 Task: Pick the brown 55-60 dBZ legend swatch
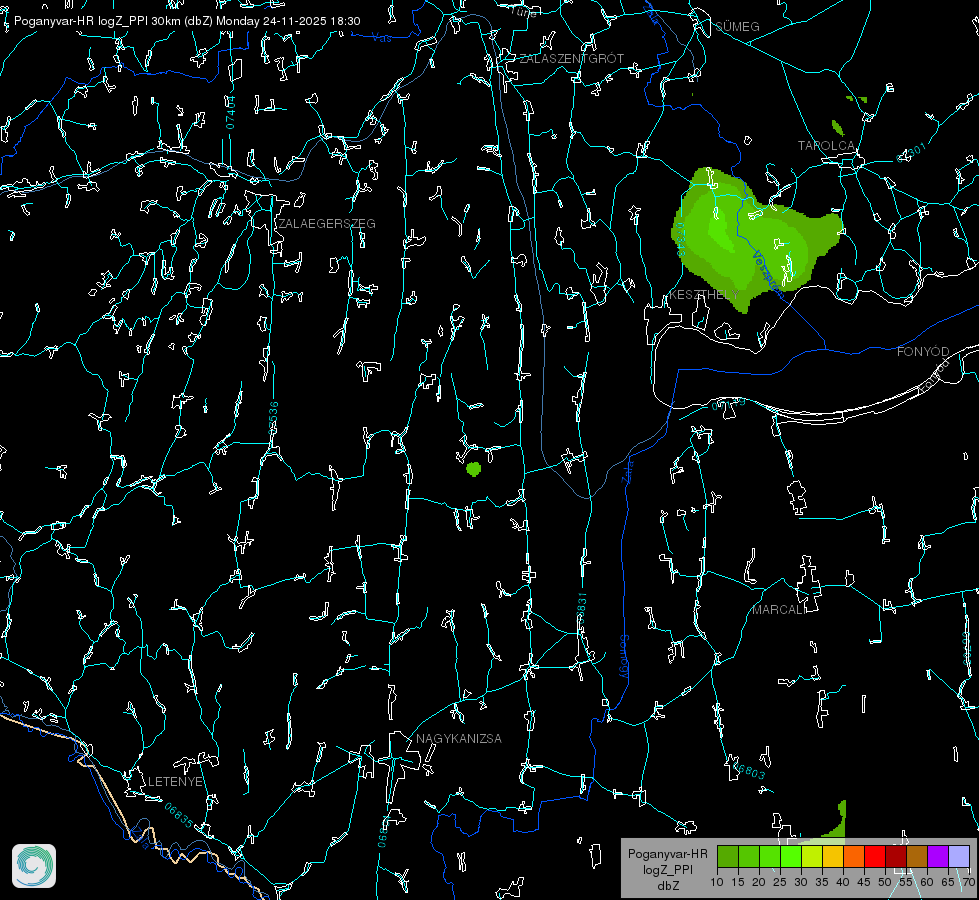click(x=917, y=856)
